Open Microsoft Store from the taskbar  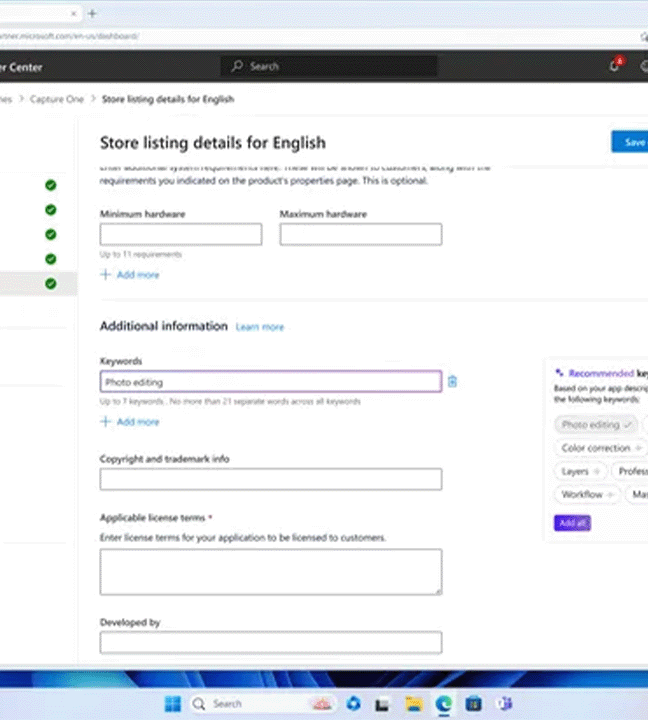473,703
